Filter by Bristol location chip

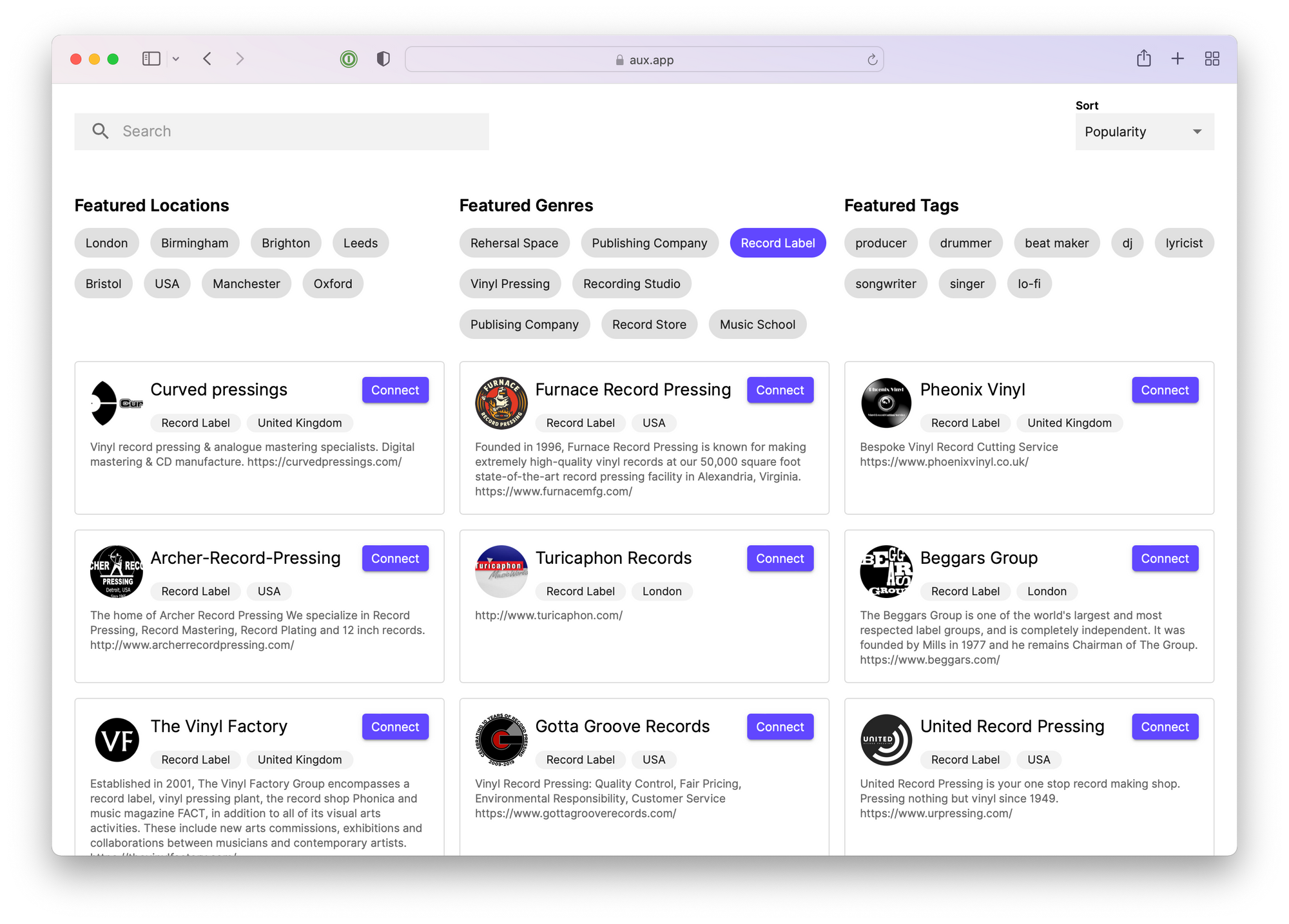(x=104, y=284)
